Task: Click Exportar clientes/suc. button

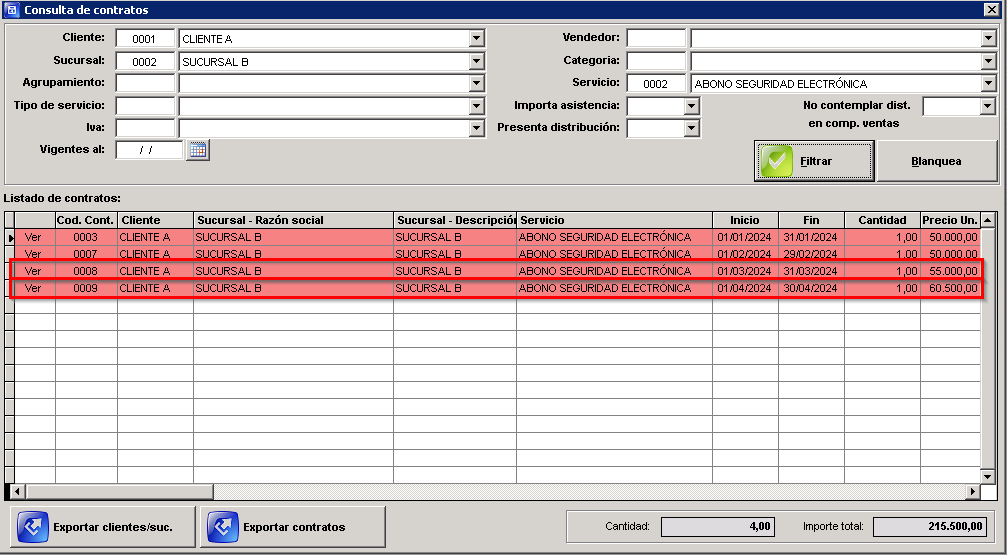Action: click(103, 527)
